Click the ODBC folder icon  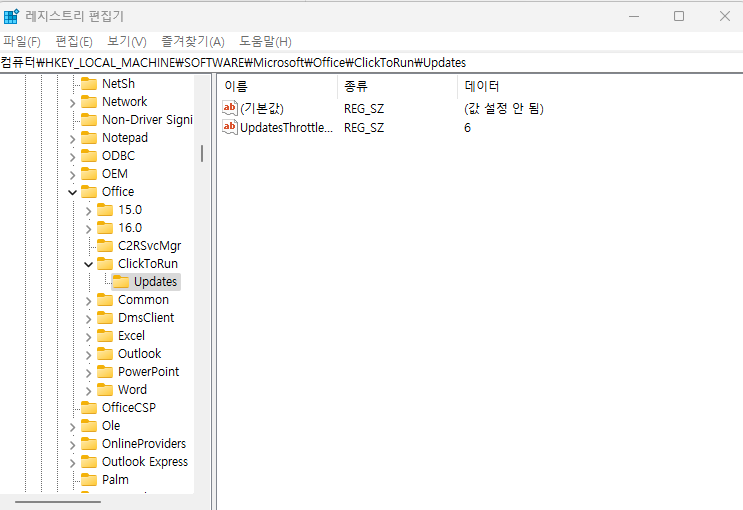89,156
